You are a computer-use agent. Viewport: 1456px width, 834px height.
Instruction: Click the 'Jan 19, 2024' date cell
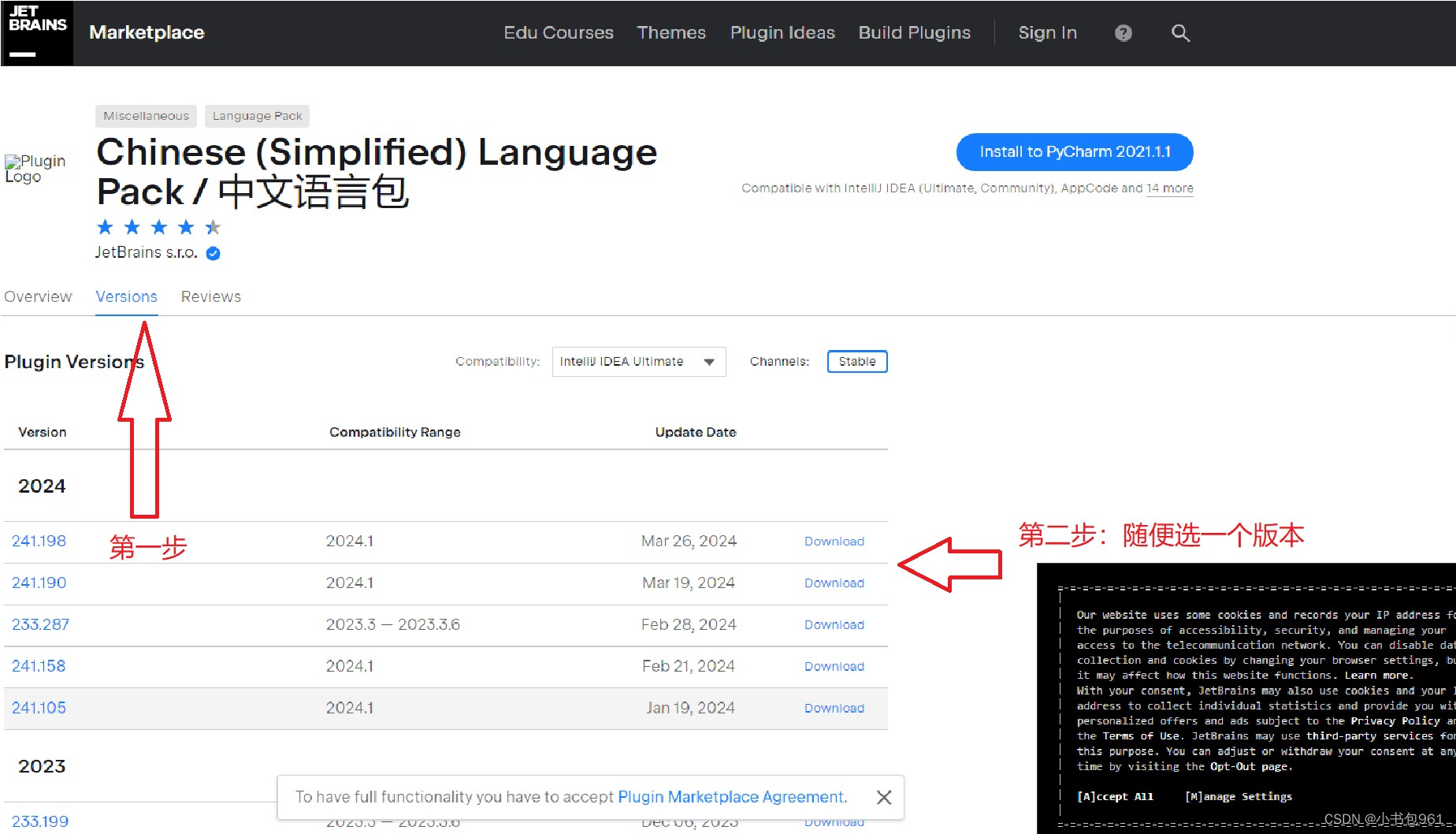tap(691, 709)
